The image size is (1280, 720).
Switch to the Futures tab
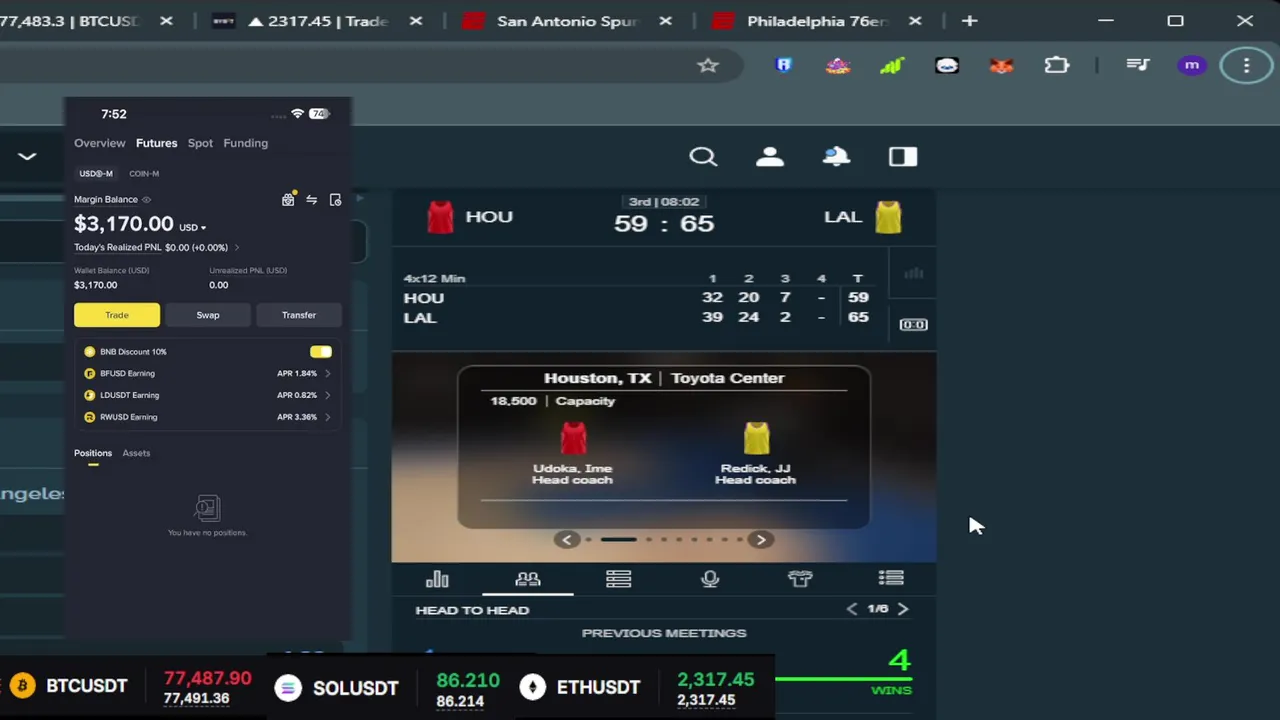point(156,143)
